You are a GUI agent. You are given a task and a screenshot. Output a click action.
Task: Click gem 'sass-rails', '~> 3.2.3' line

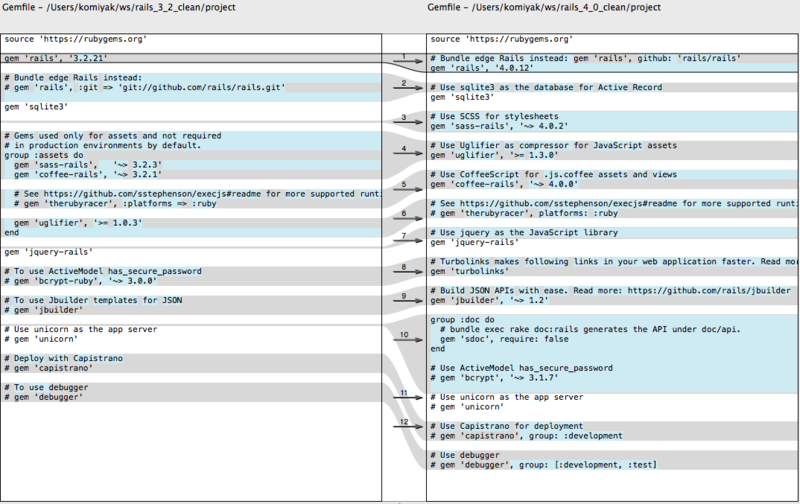pos(88,165)
